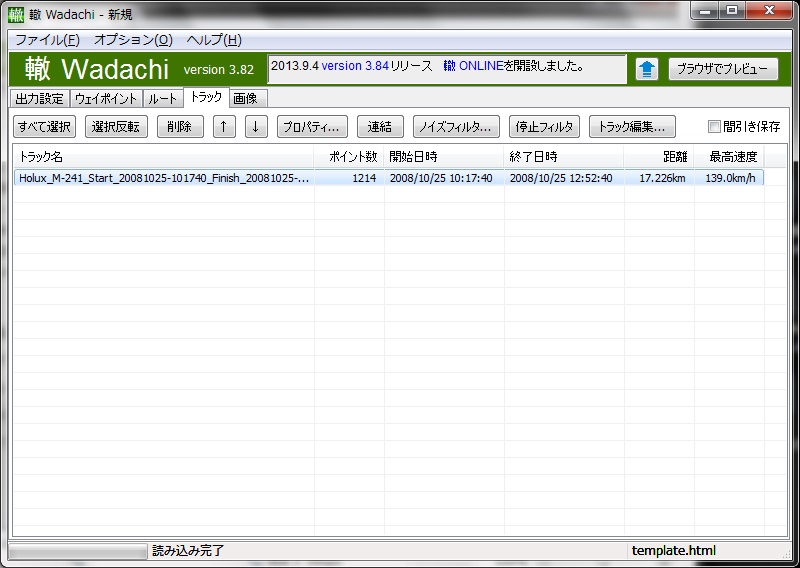
Task: Click the 連結 button
Action: click(380, 127)
